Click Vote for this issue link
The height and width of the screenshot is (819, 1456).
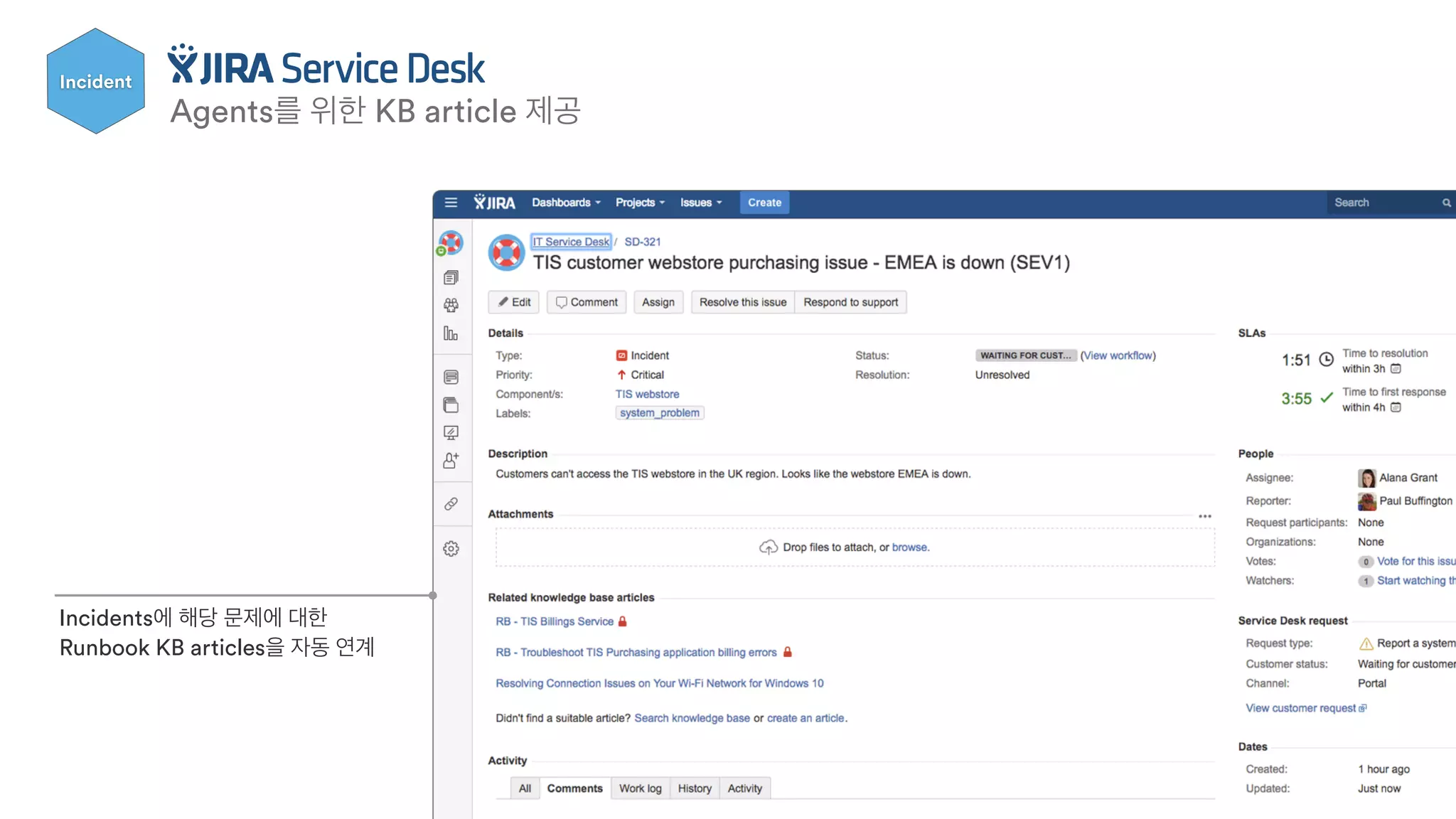pos(1416,561)
